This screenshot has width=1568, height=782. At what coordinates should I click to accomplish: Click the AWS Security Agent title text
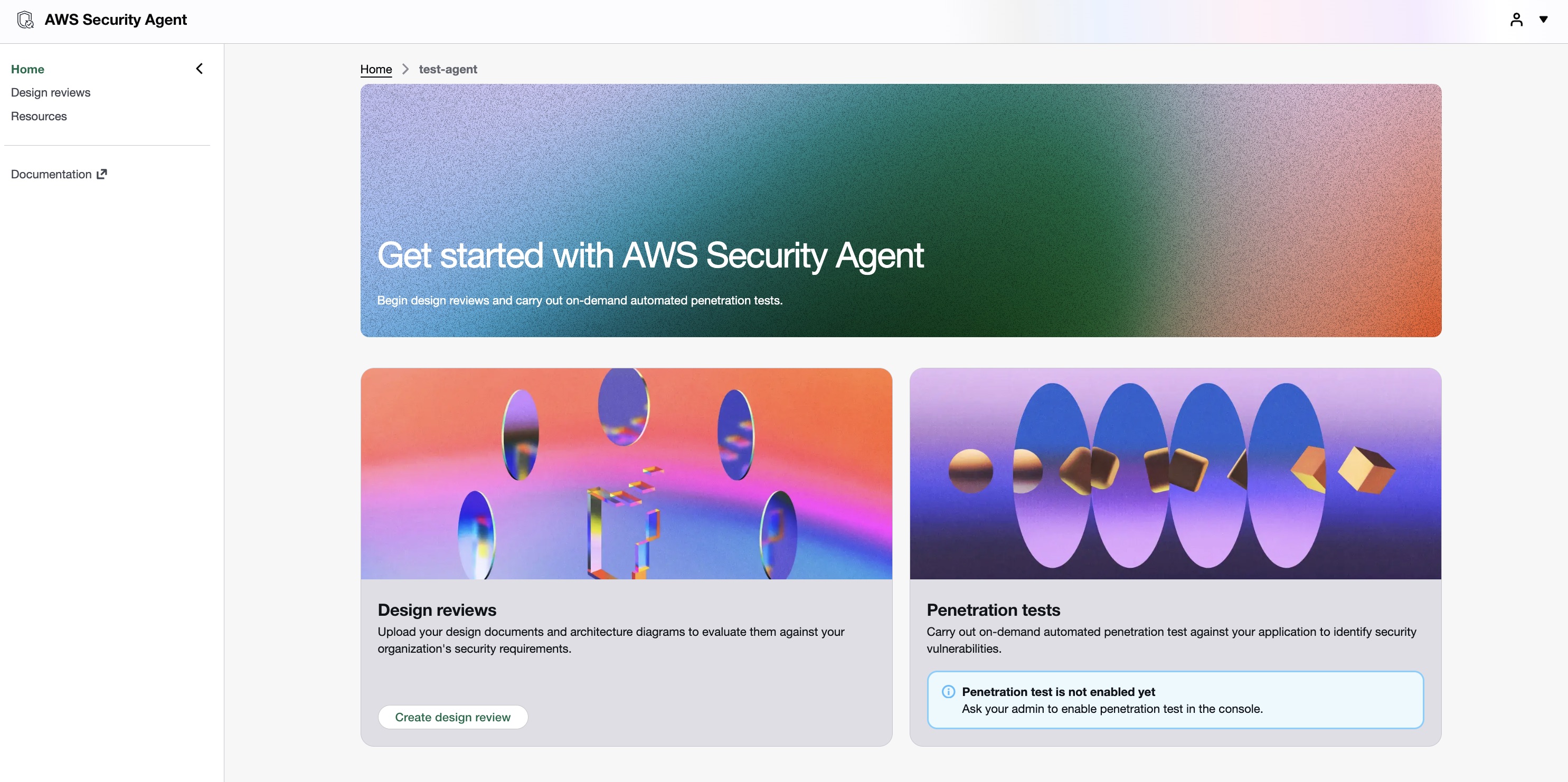pos(116,20)
